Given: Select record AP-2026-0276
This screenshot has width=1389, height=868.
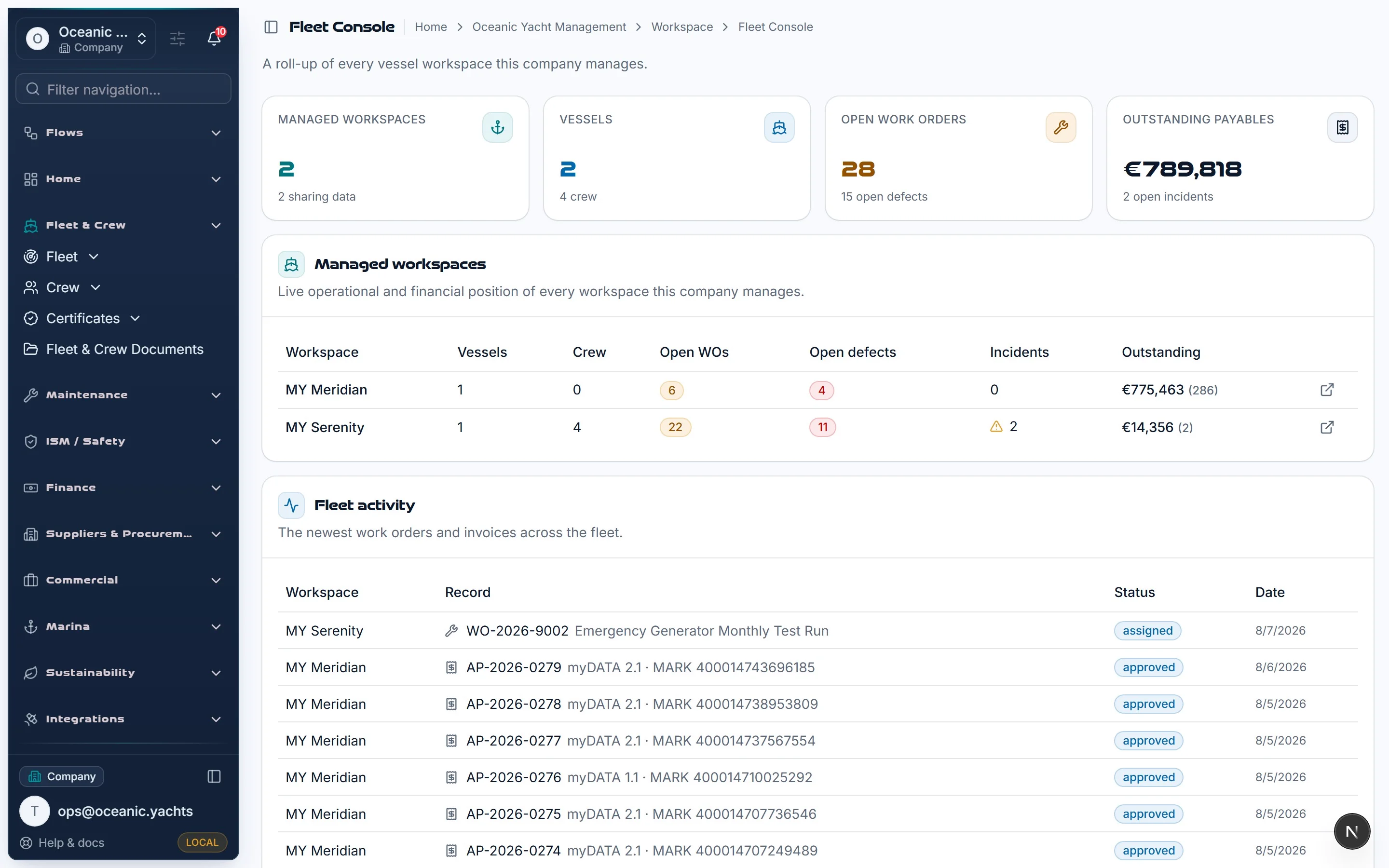Looking at the screenshot, I should [514, 777].
